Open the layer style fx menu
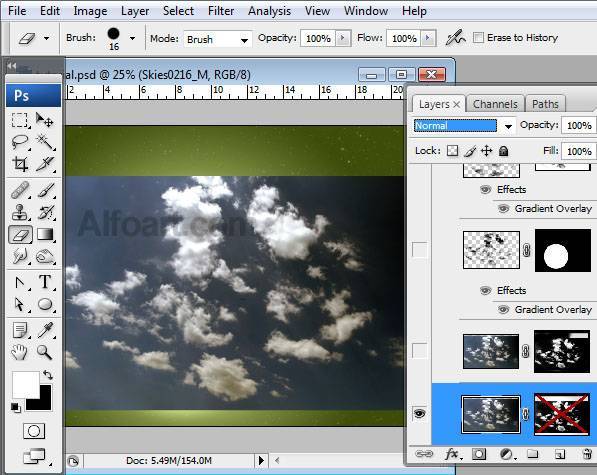The image size is (597, 475). point(453,454)
